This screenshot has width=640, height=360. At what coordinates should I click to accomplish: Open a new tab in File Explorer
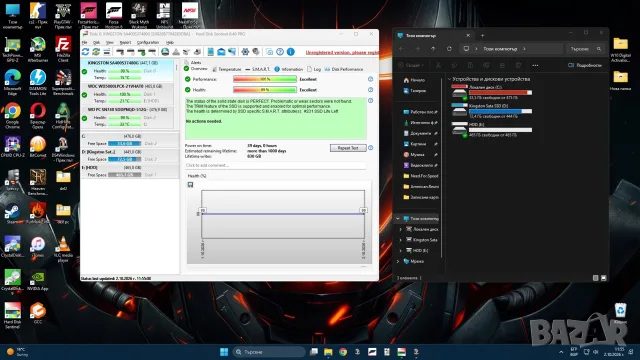(x=482, y=36)
